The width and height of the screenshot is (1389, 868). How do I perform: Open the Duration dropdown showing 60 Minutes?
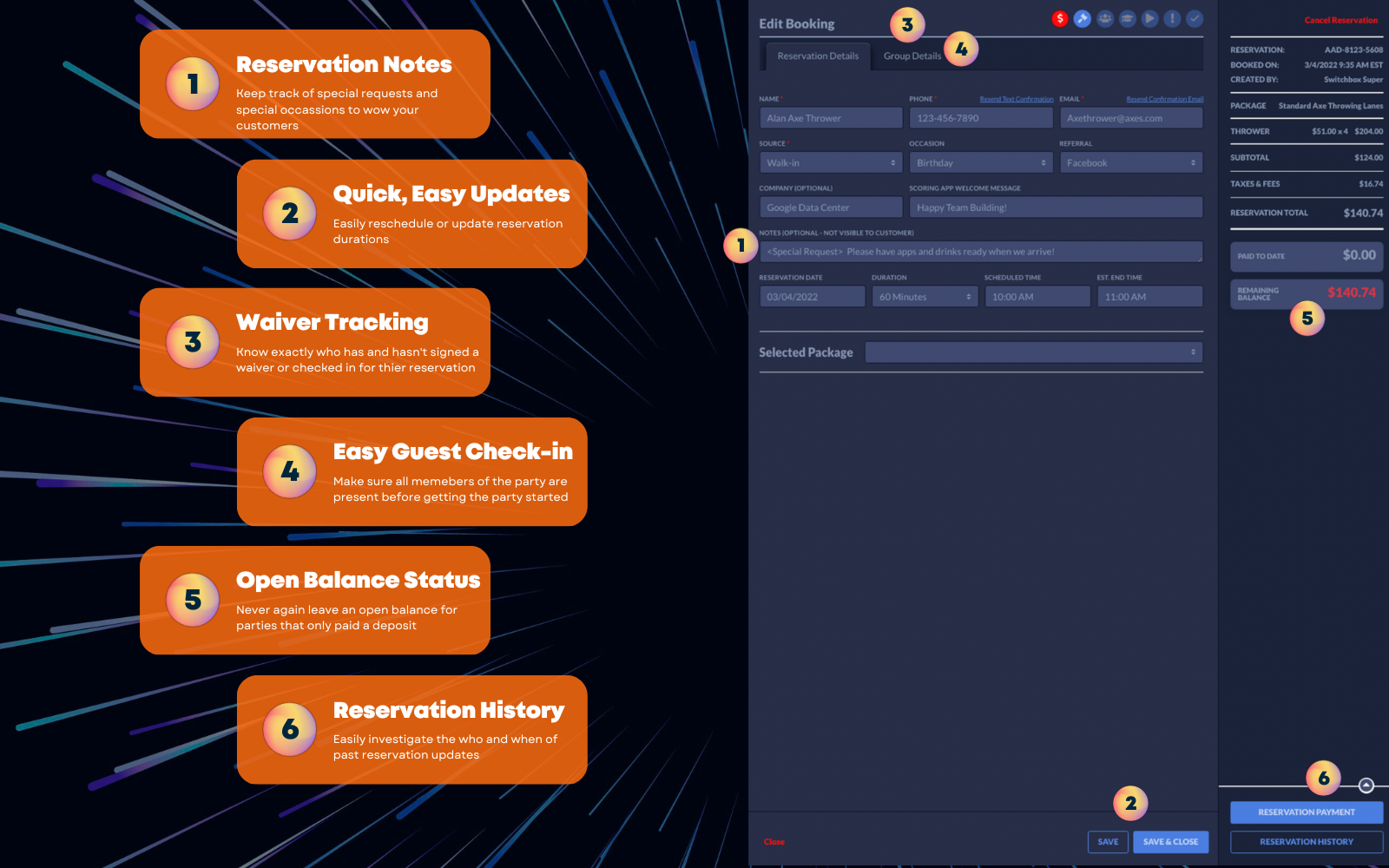coord(925,297)
